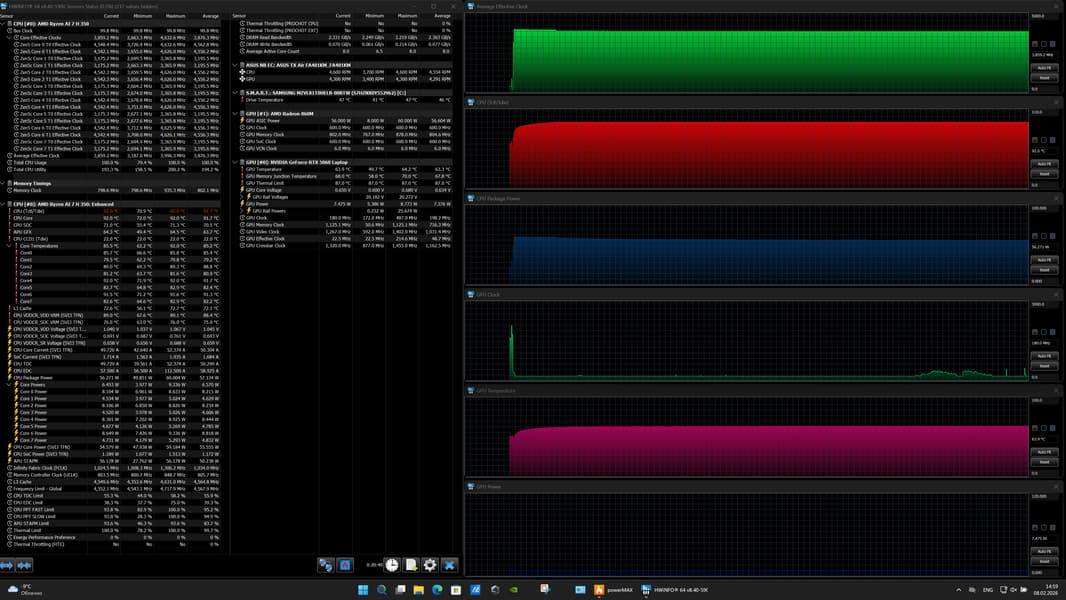This screenshot has width=1066, height=600.
Task: Collapse the Core Powers group
Action: [10, 385]
